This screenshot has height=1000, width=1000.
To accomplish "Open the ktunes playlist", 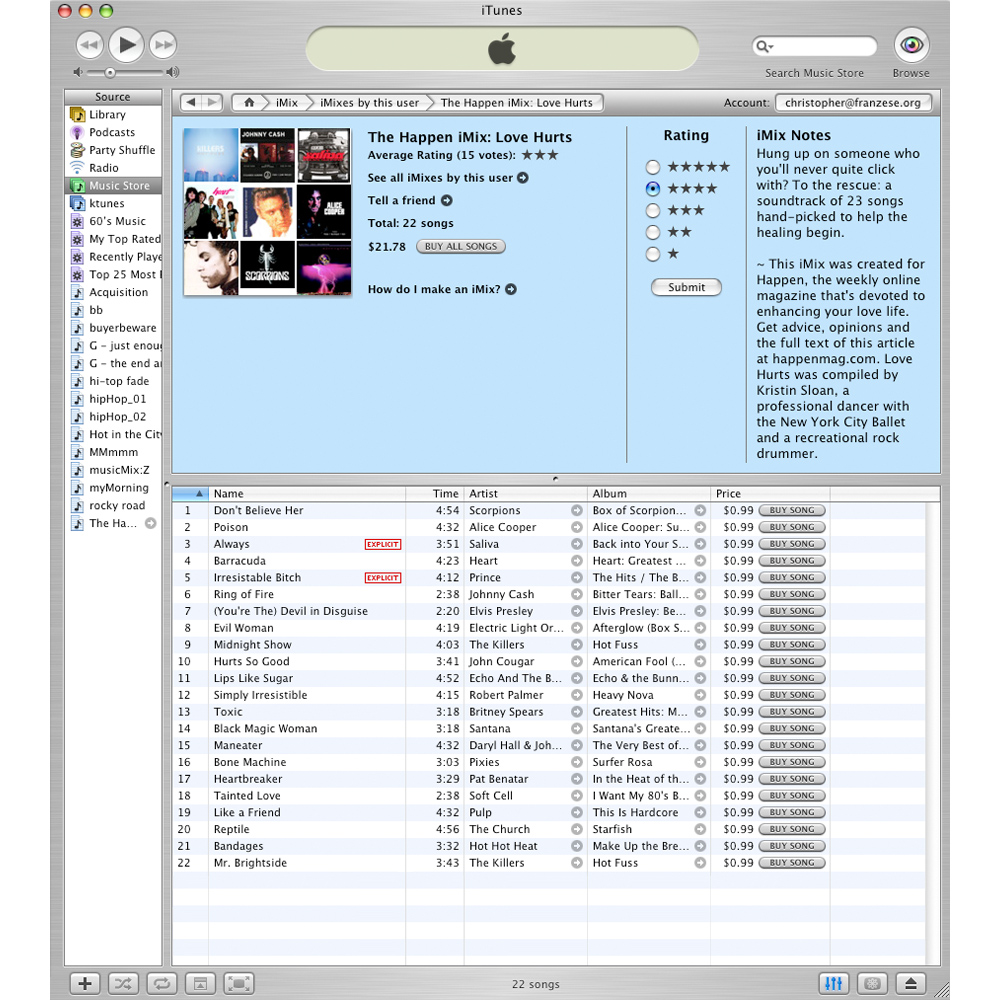I will (114, 203).
